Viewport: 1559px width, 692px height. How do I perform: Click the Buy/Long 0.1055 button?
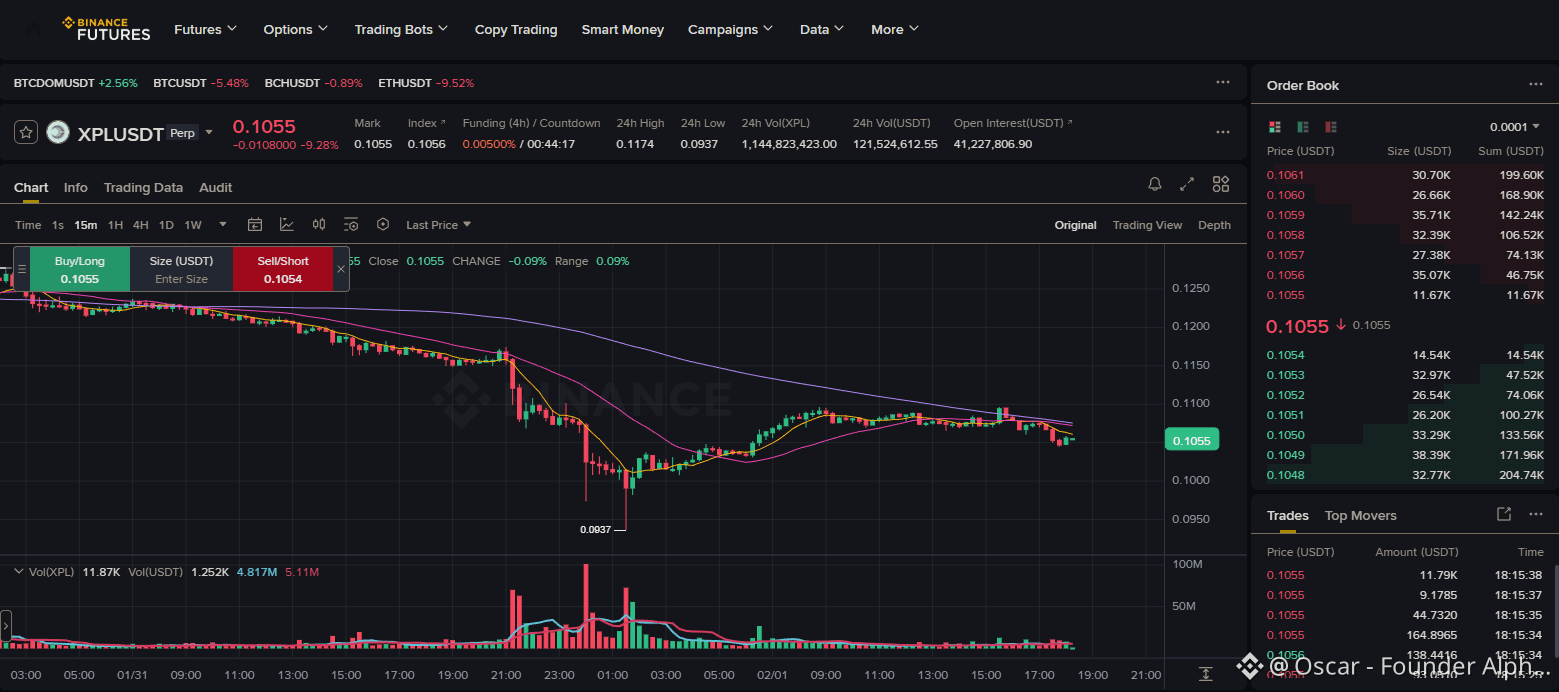[80, 269]
